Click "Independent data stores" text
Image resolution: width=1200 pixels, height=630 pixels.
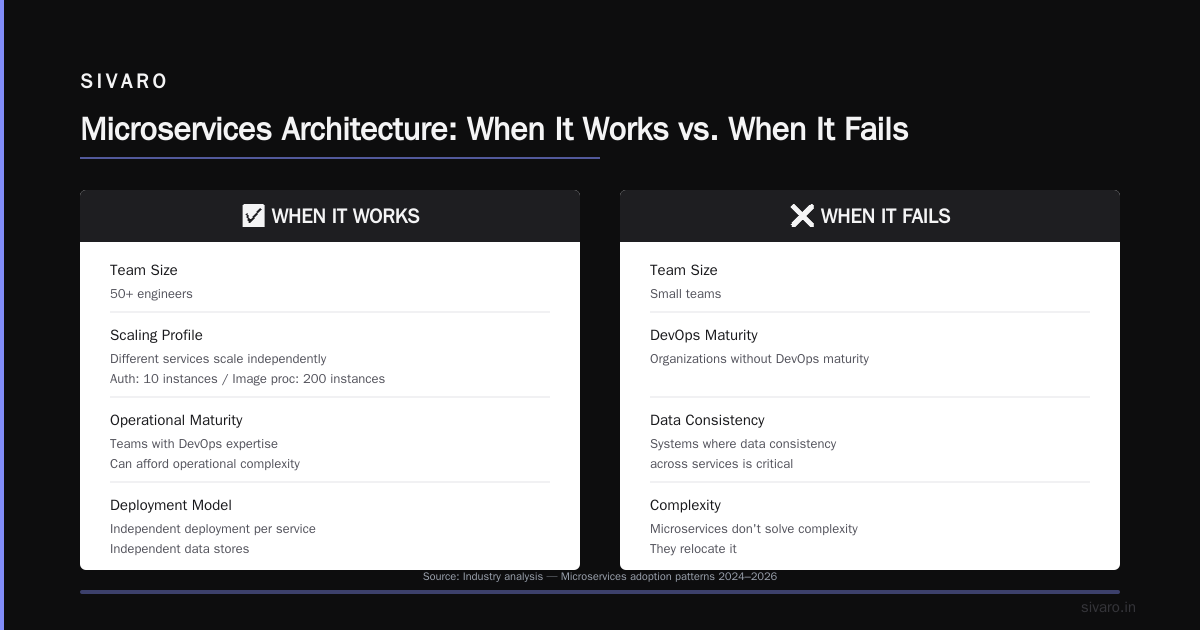(x=180, y=549)
